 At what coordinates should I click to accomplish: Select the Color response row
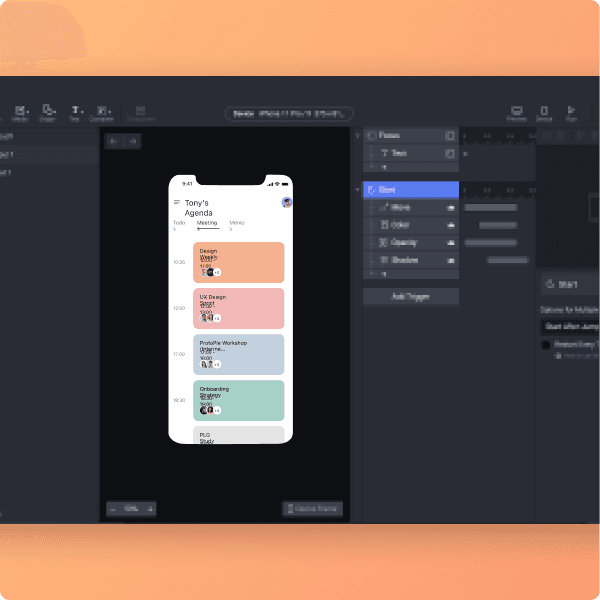[x=411, y=225]
